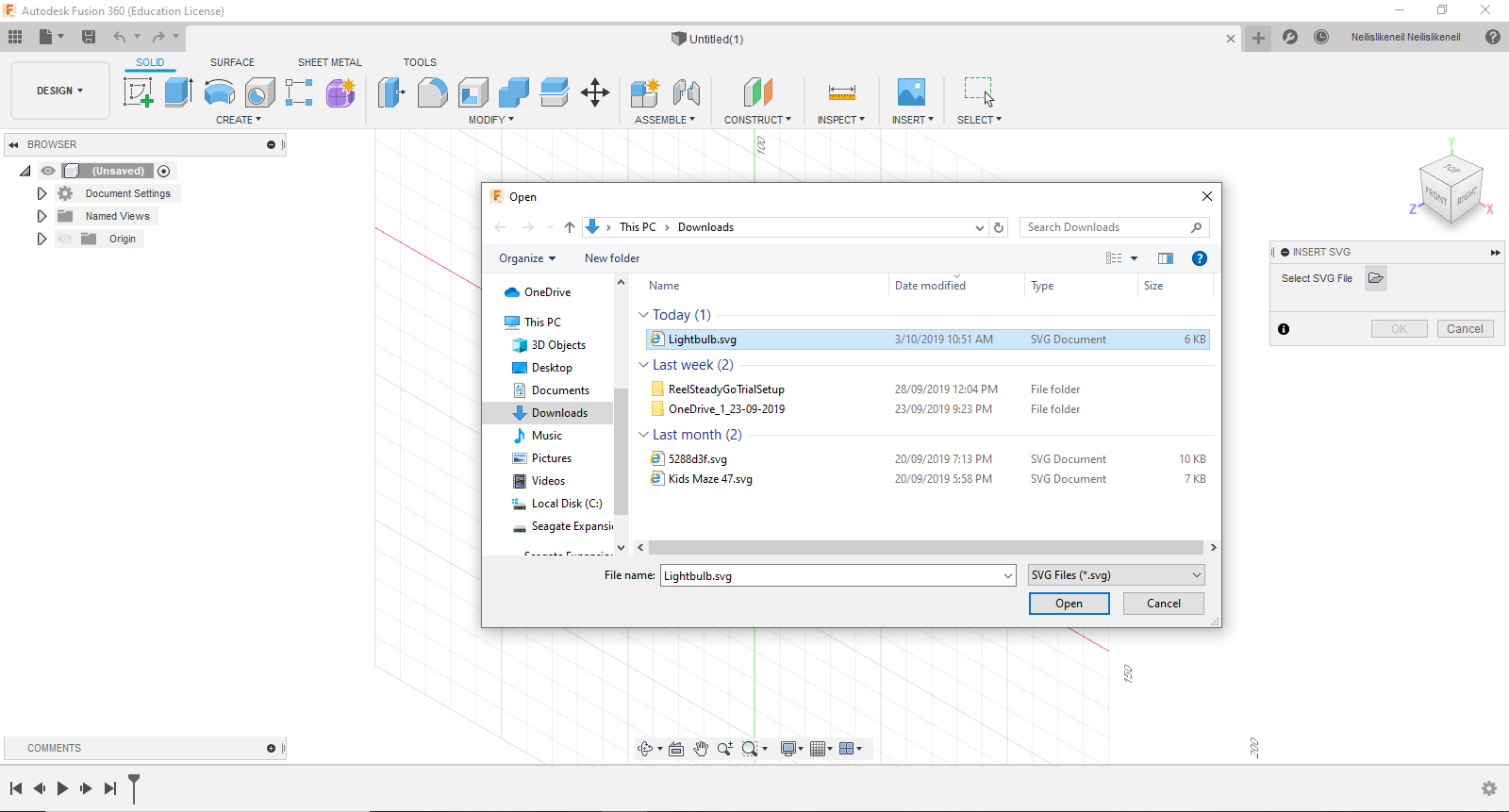
Task: Toggle visibility of the Unsaved component
Action: coord(48,171)
